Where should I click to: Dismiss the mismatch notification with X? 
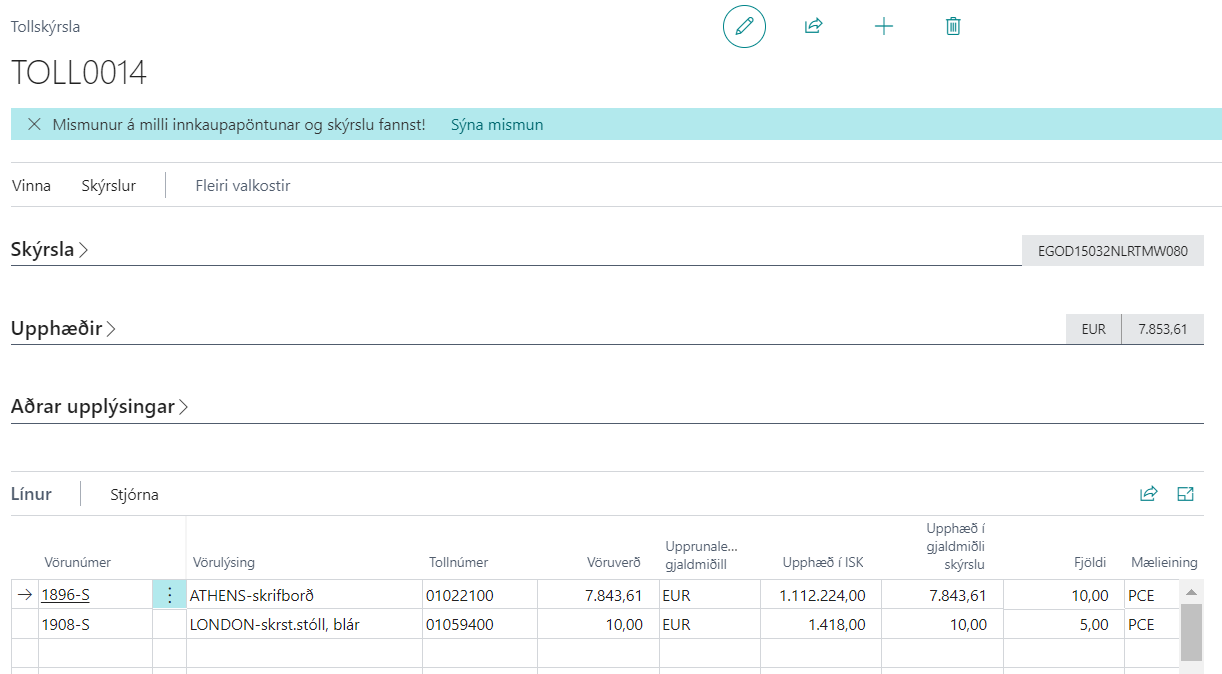[34, 125]
